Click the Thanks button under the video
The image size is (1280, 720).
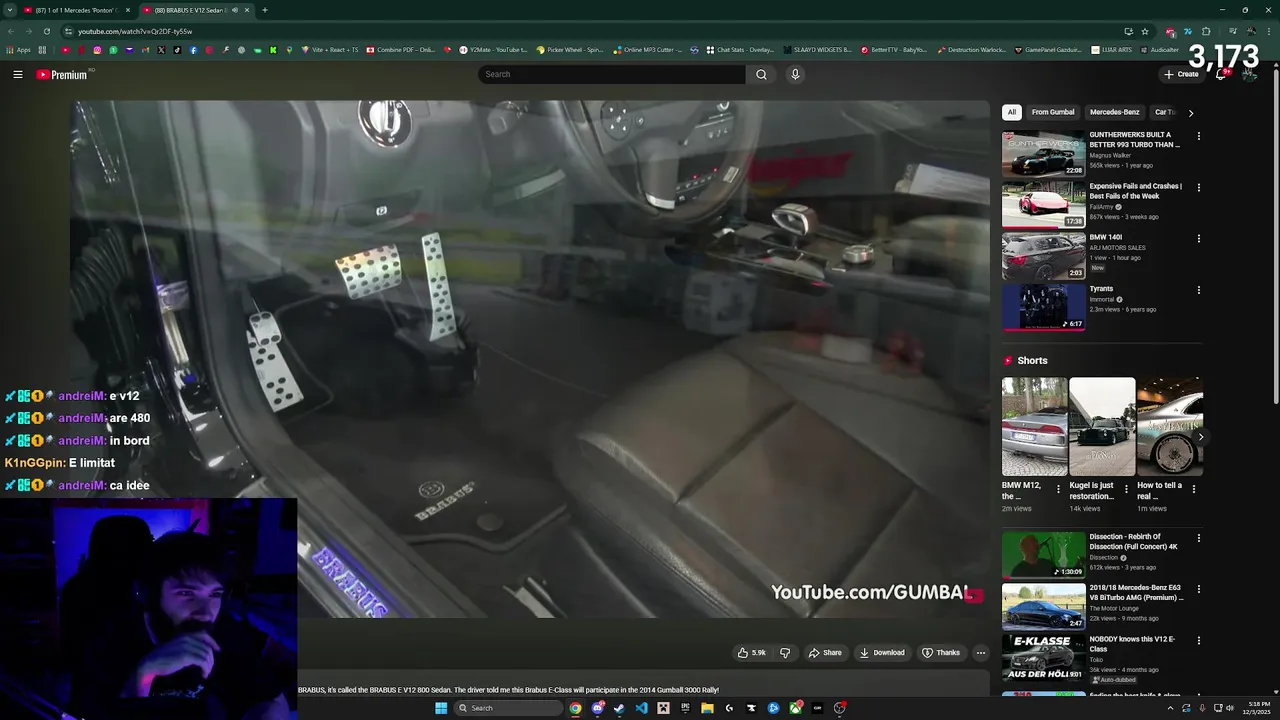(x=941, y=653)
